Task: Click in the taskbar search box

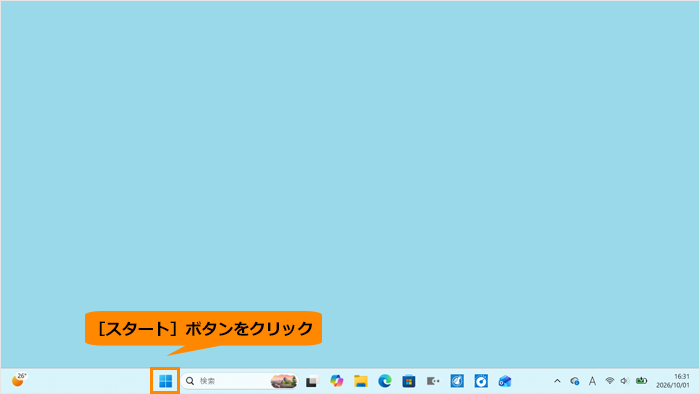Action: tap(240, 381)
